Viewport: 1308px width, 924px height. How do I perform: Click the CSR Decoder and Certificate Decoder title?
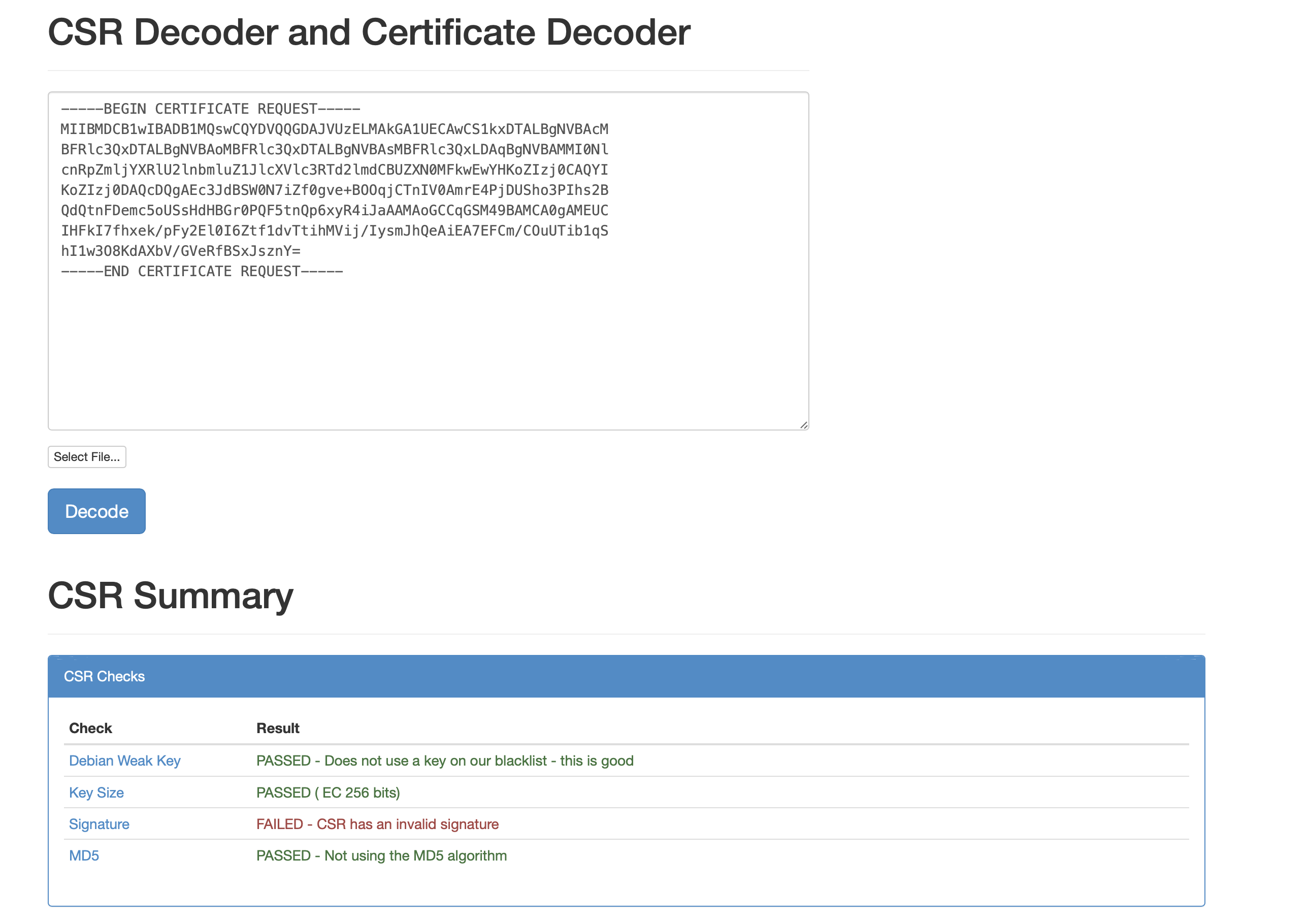369,32
